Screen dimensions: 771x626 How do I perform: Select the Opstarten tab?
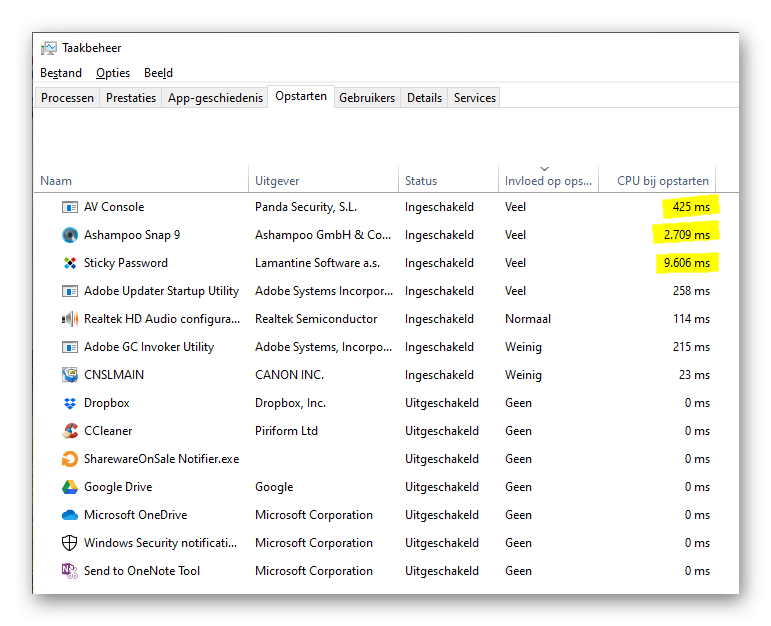(301, 96)
